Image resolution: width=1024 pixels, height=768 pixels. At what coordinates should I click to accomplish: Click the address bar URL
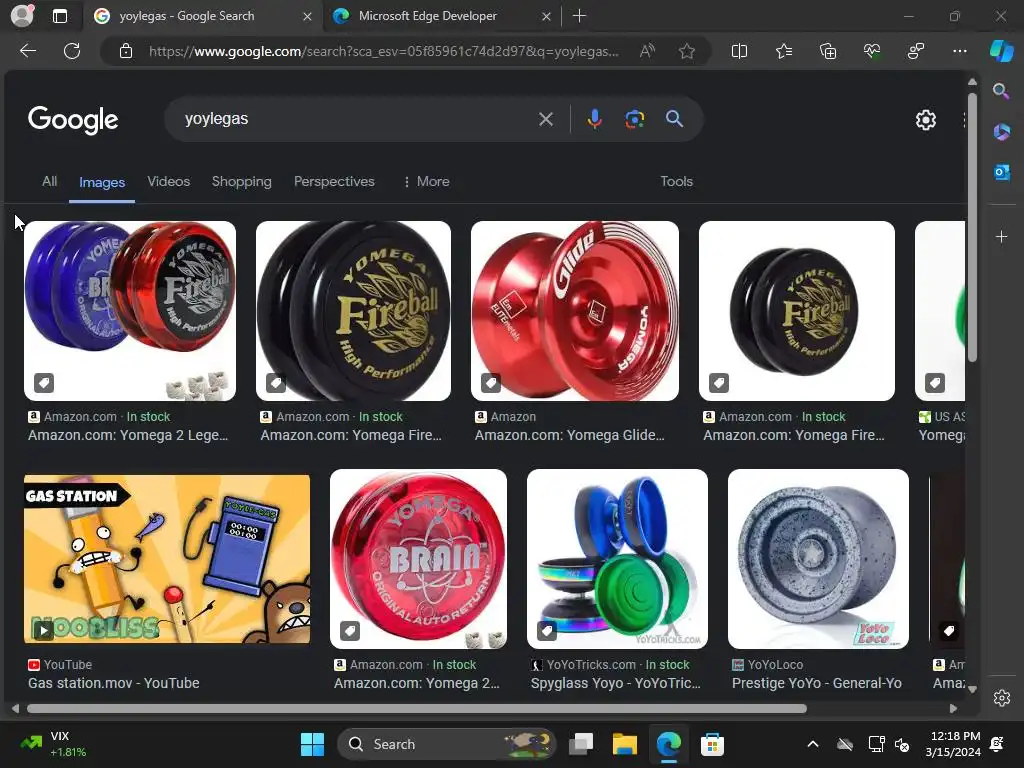[383, 51]
